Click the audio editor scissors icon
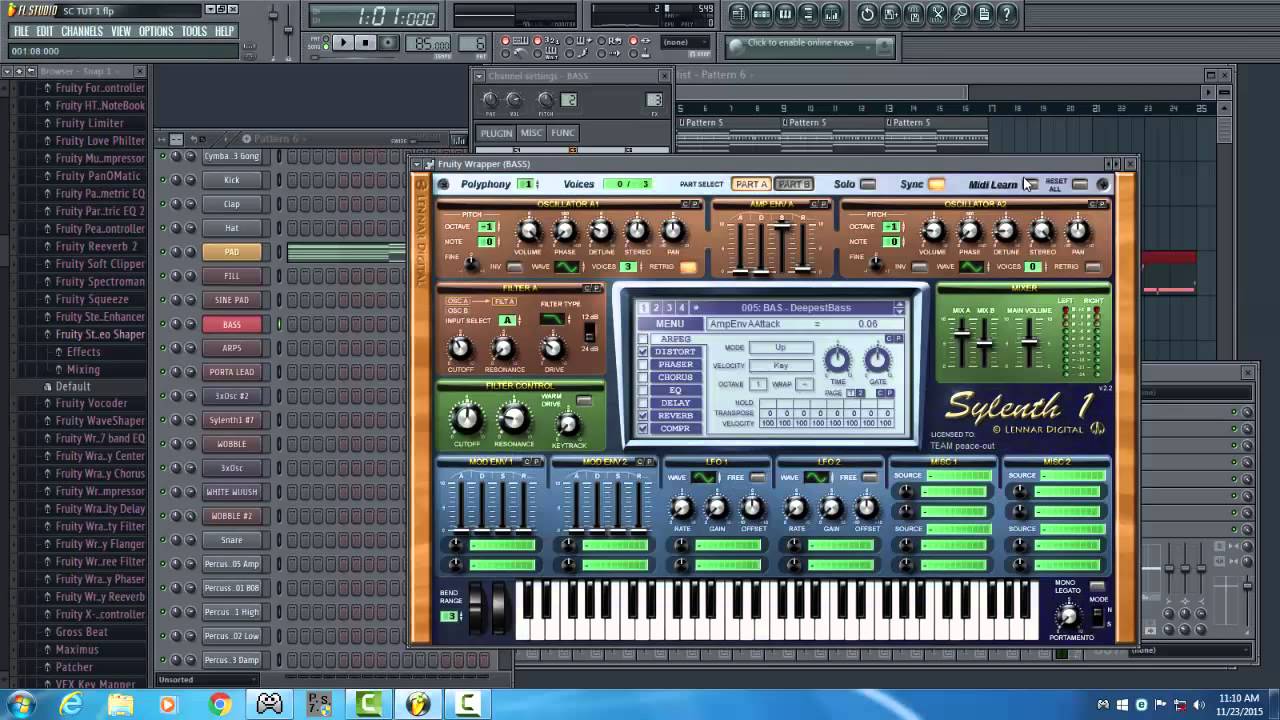Viewport: 1280px width, 720px height. point(938,14)
